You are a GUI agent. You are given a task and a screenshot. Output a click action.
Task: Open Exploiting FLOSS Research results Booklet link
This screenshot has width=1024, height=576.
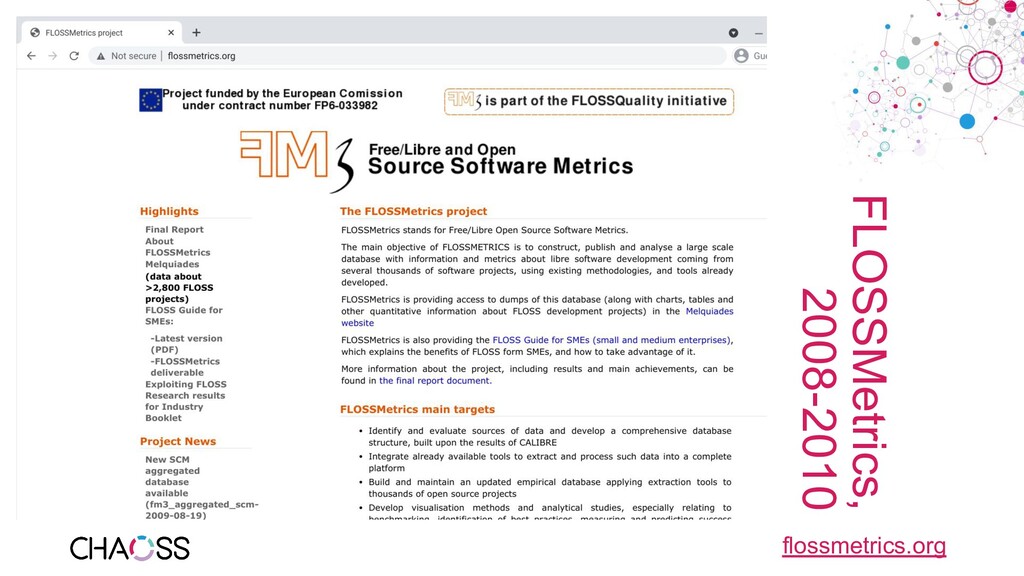tap(185, 401)
